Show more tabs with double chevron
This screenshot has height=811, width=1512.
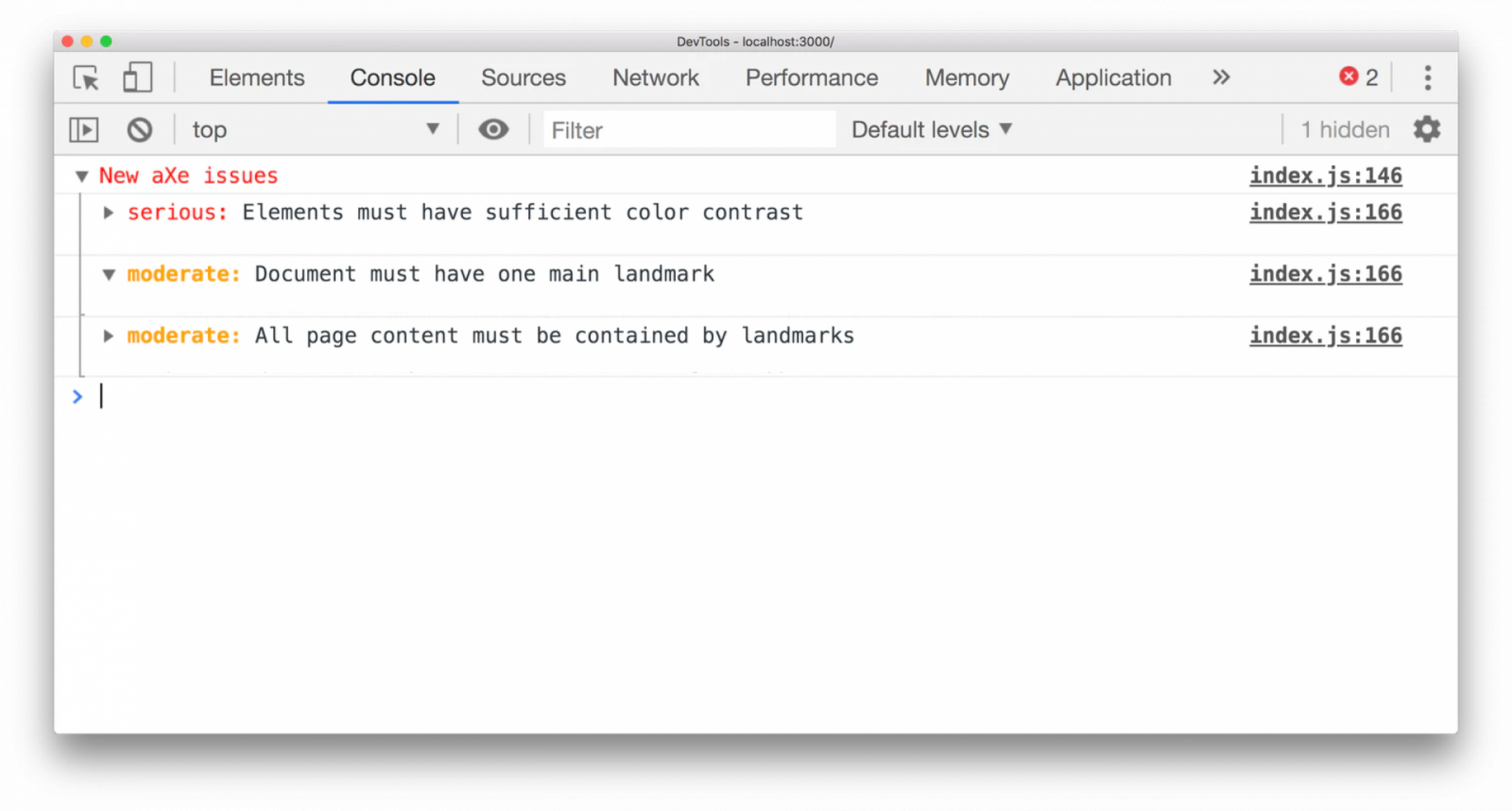[1221, 78]
